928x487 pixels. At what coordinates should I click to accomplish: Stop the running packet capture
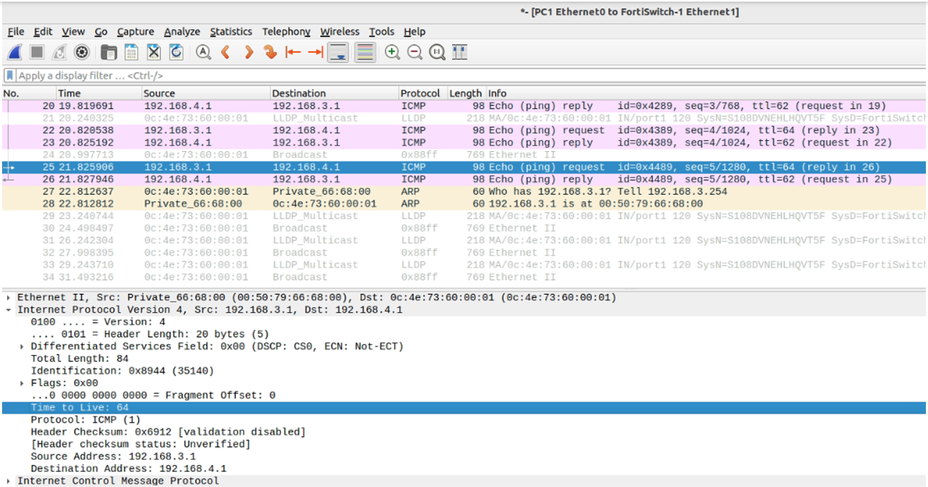click(x=37, y=52)
